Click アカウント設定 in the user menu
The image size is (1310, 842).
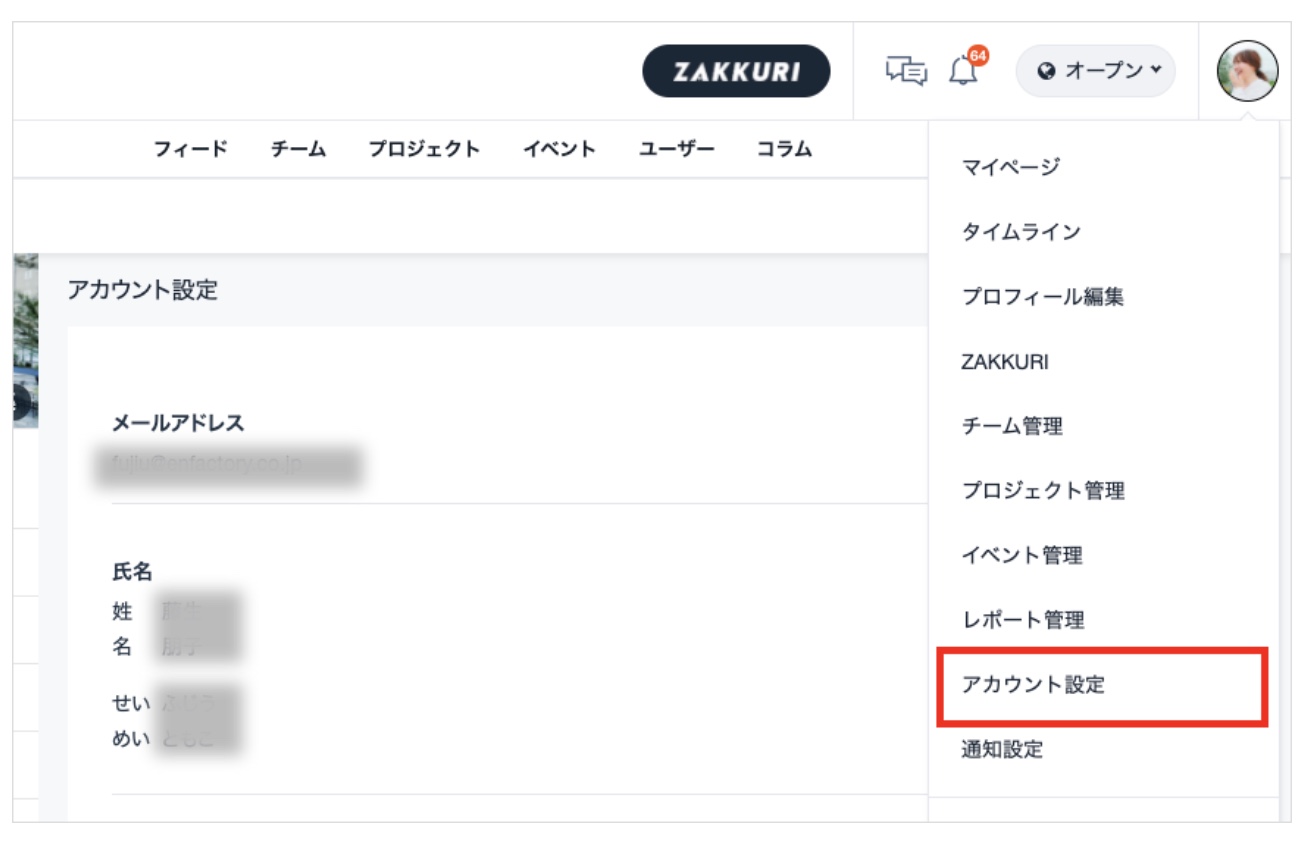click(1033, 685)
